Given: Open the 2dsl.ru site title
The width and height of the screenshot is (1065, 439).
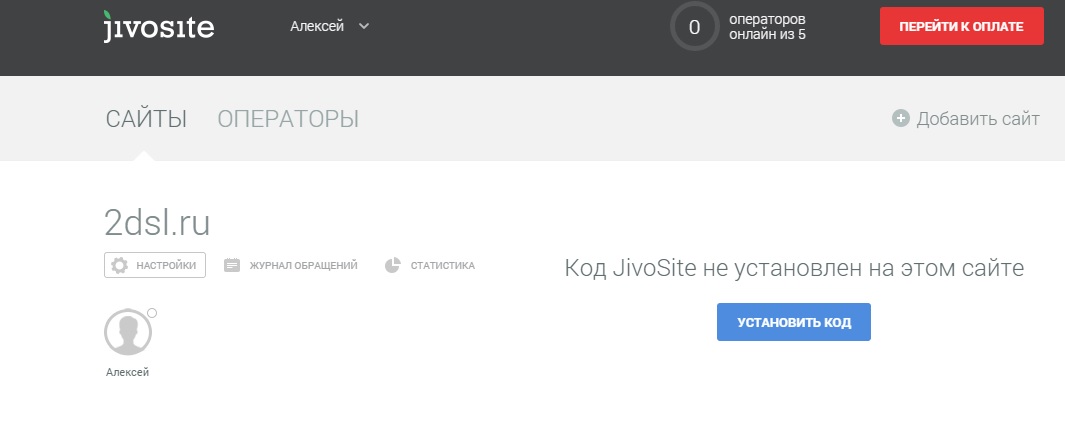Looking at the screenshot, I should 157,222.
